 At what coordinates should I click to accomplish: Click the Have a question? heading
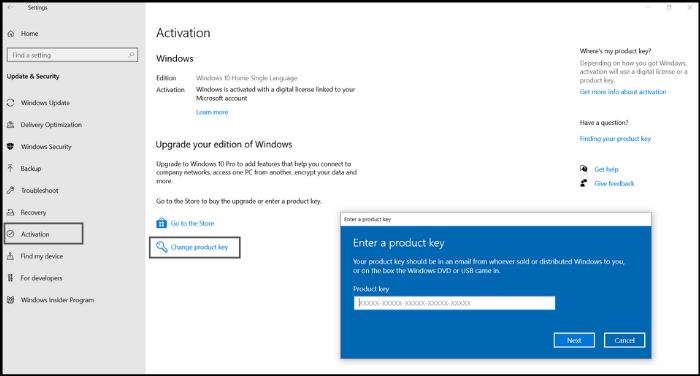coord(604,122)
